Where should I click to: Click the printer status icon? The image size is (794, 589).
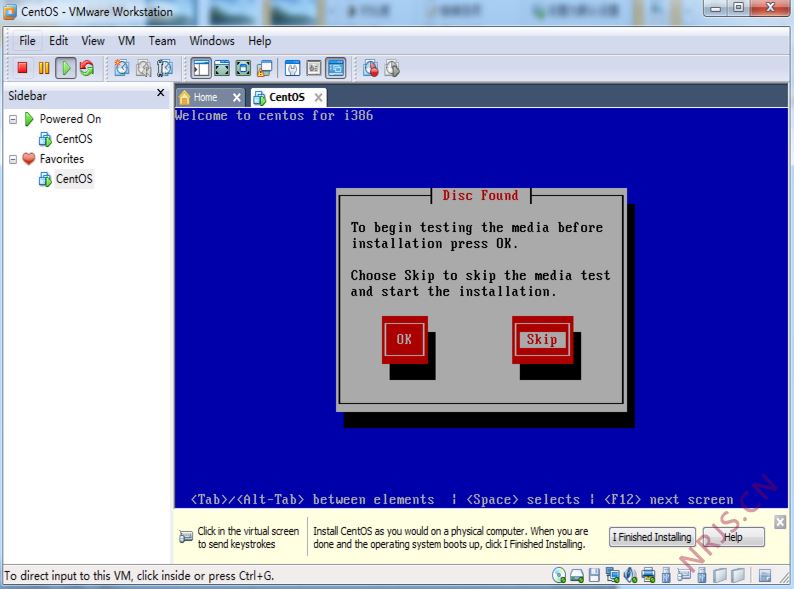648,575
